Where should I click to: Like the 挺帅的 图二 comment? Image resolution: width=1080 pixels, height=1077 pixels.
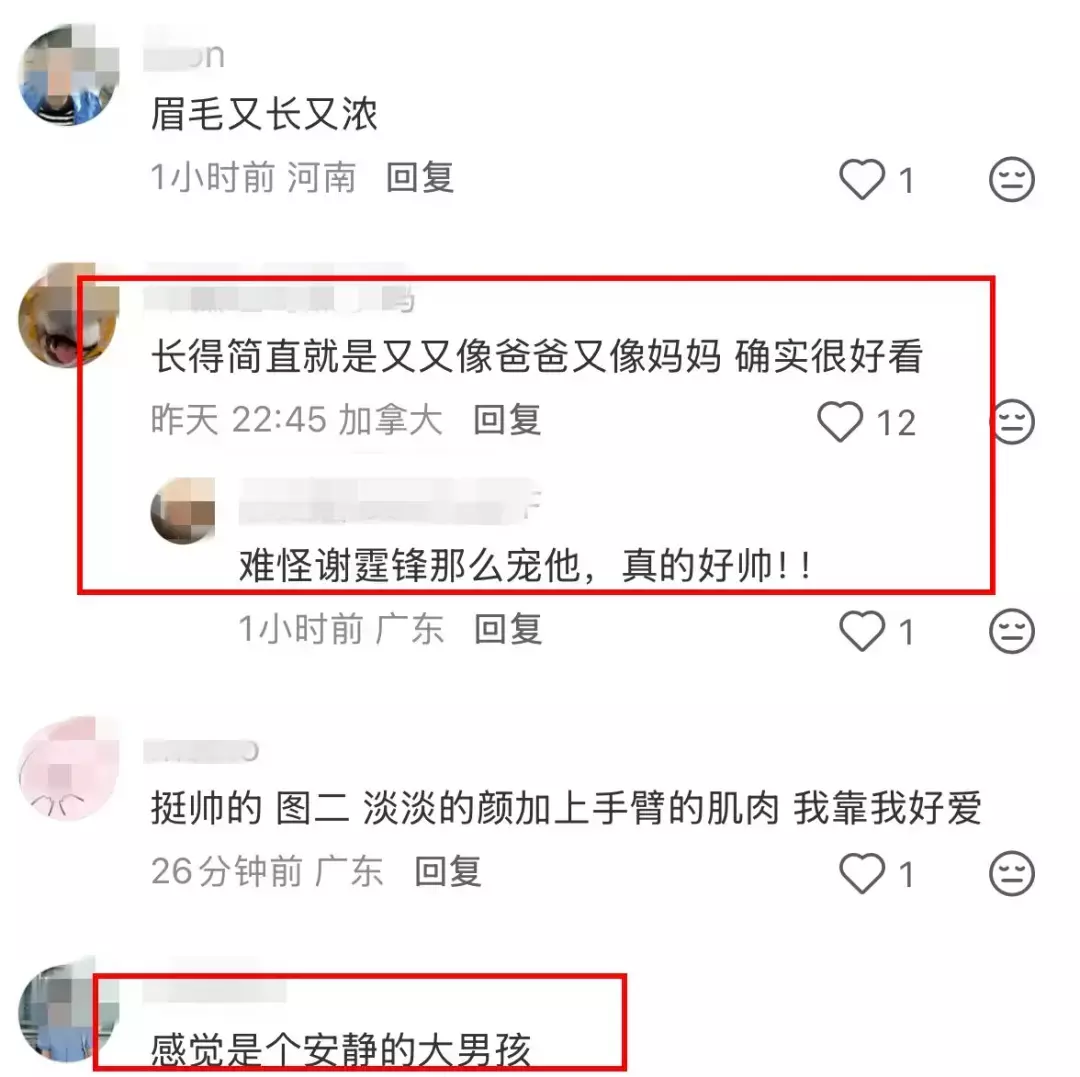pos(862,873)
